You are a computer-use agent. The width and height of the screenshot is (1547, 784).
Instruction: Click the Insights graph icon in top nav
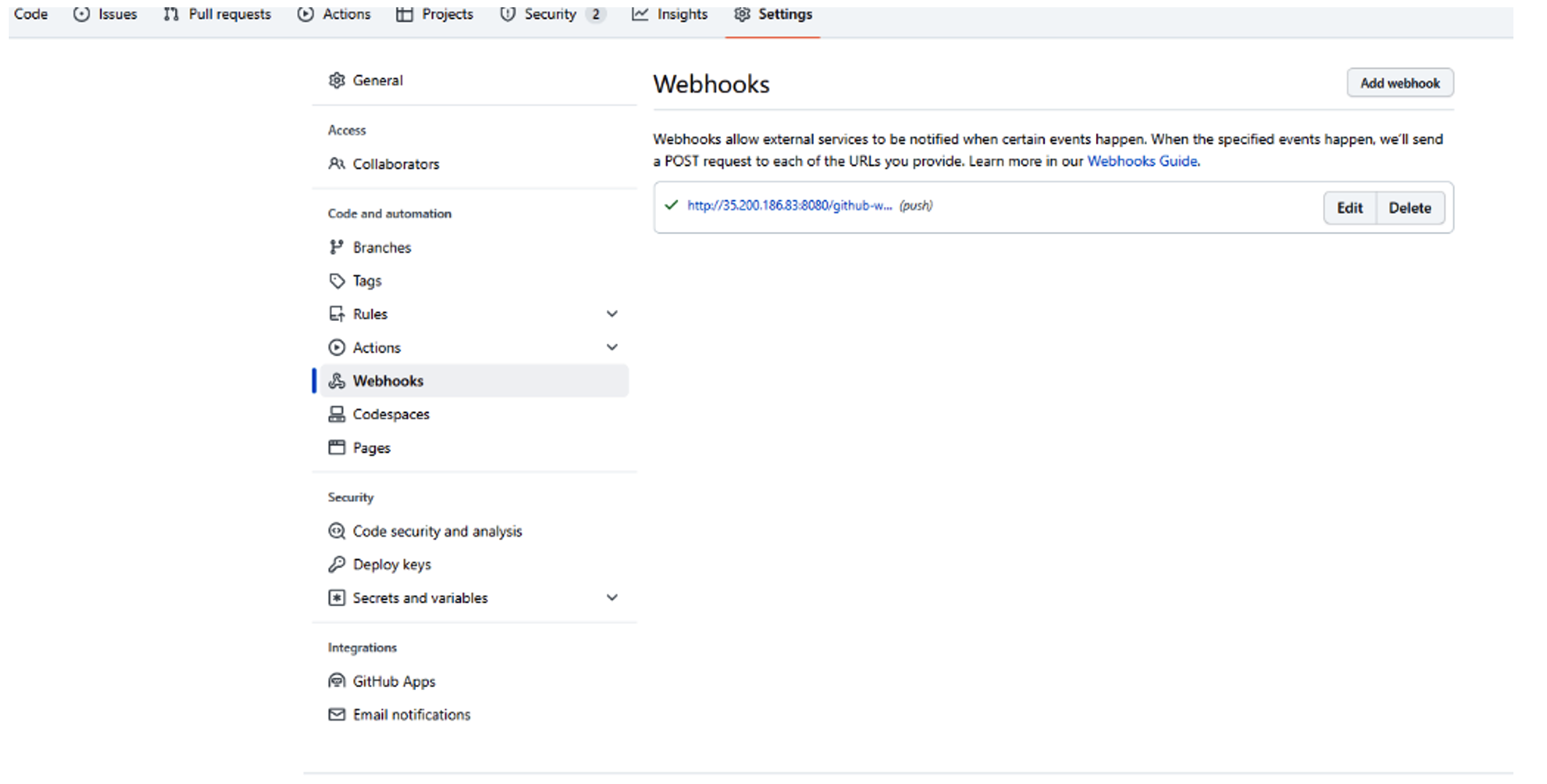640,14
